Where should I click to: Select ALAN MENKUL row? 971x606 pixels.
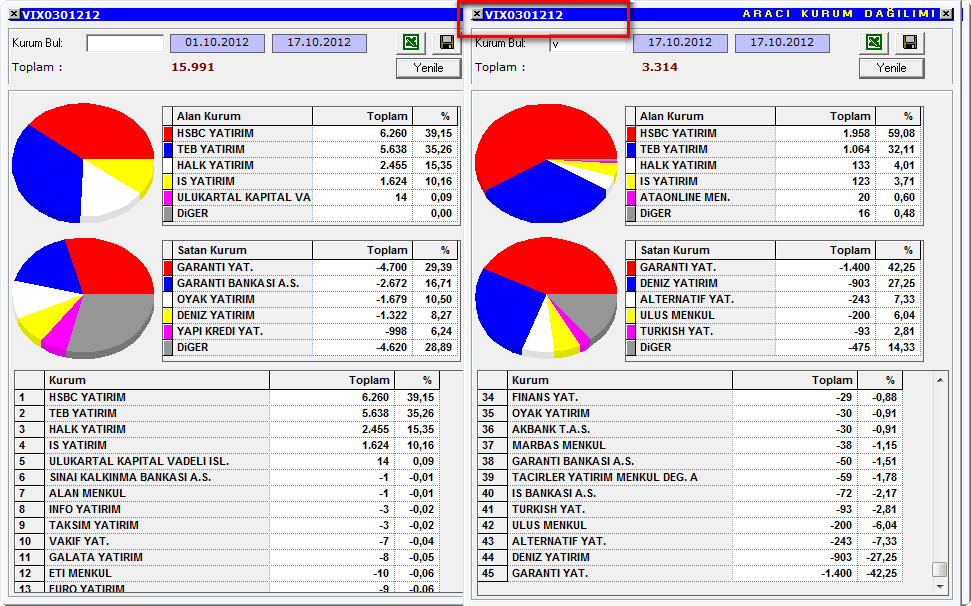point(227,493)
